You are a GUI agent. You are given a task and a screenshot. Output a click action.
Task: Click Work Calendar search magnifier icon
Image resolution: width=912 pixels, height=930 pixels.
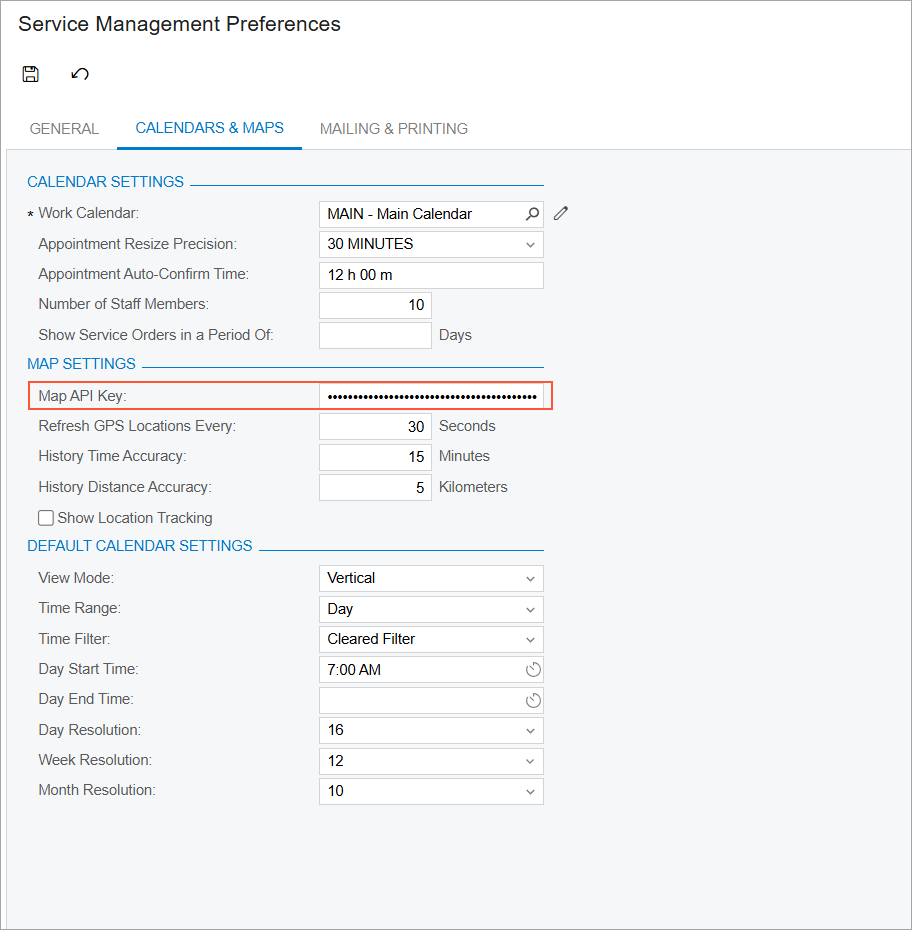tap(533, 213)
